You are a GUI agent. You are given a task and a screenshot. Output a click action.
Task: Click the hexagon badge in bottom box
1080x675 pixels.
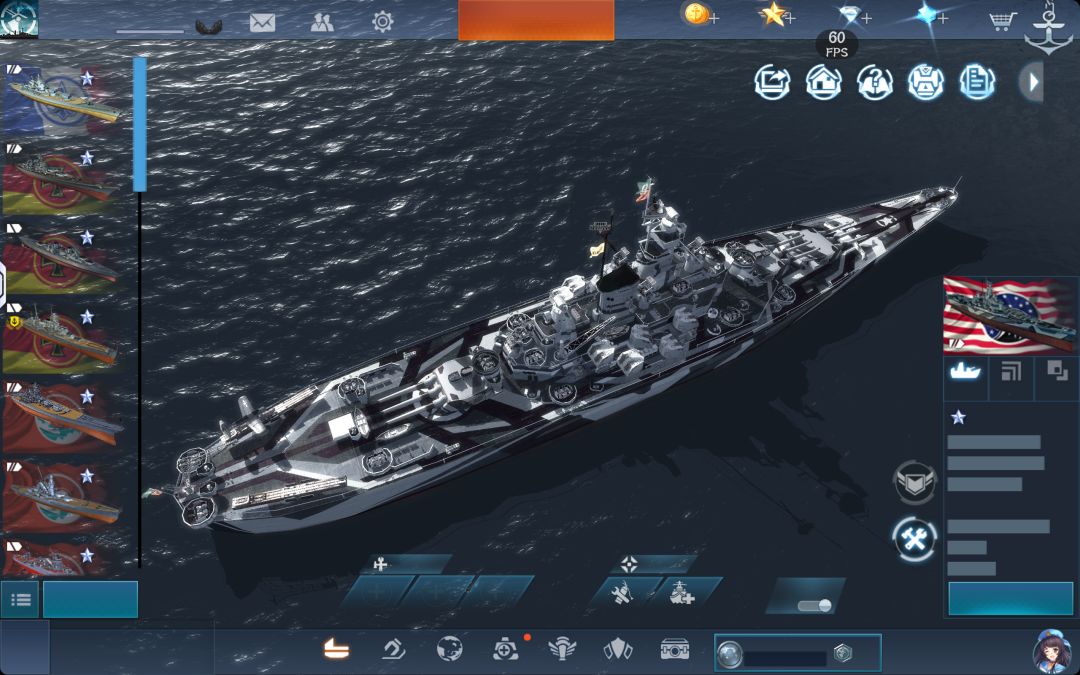point(842,652)
